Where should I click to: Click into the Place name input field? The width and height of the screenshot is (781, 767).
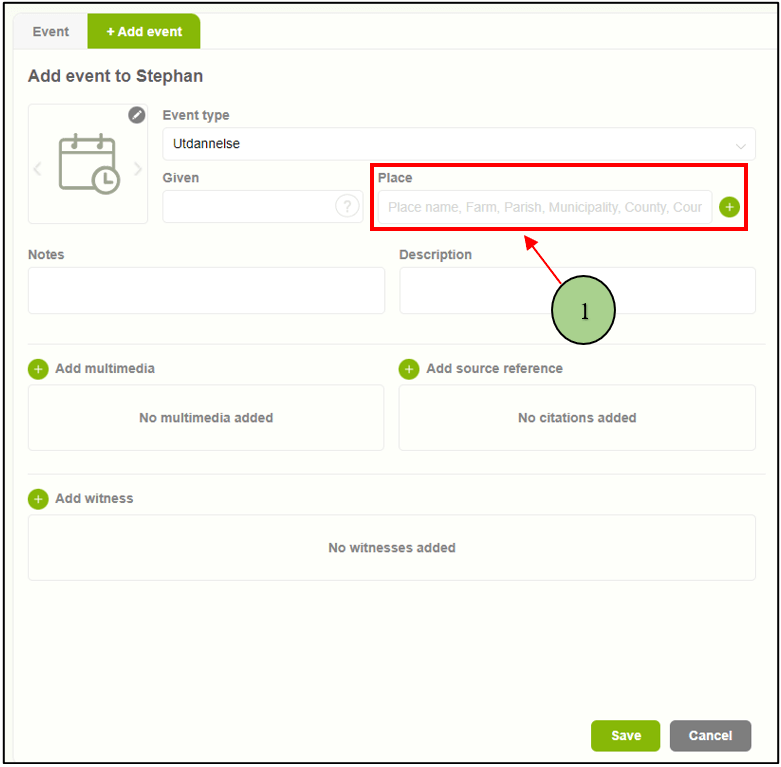[544, 207]
